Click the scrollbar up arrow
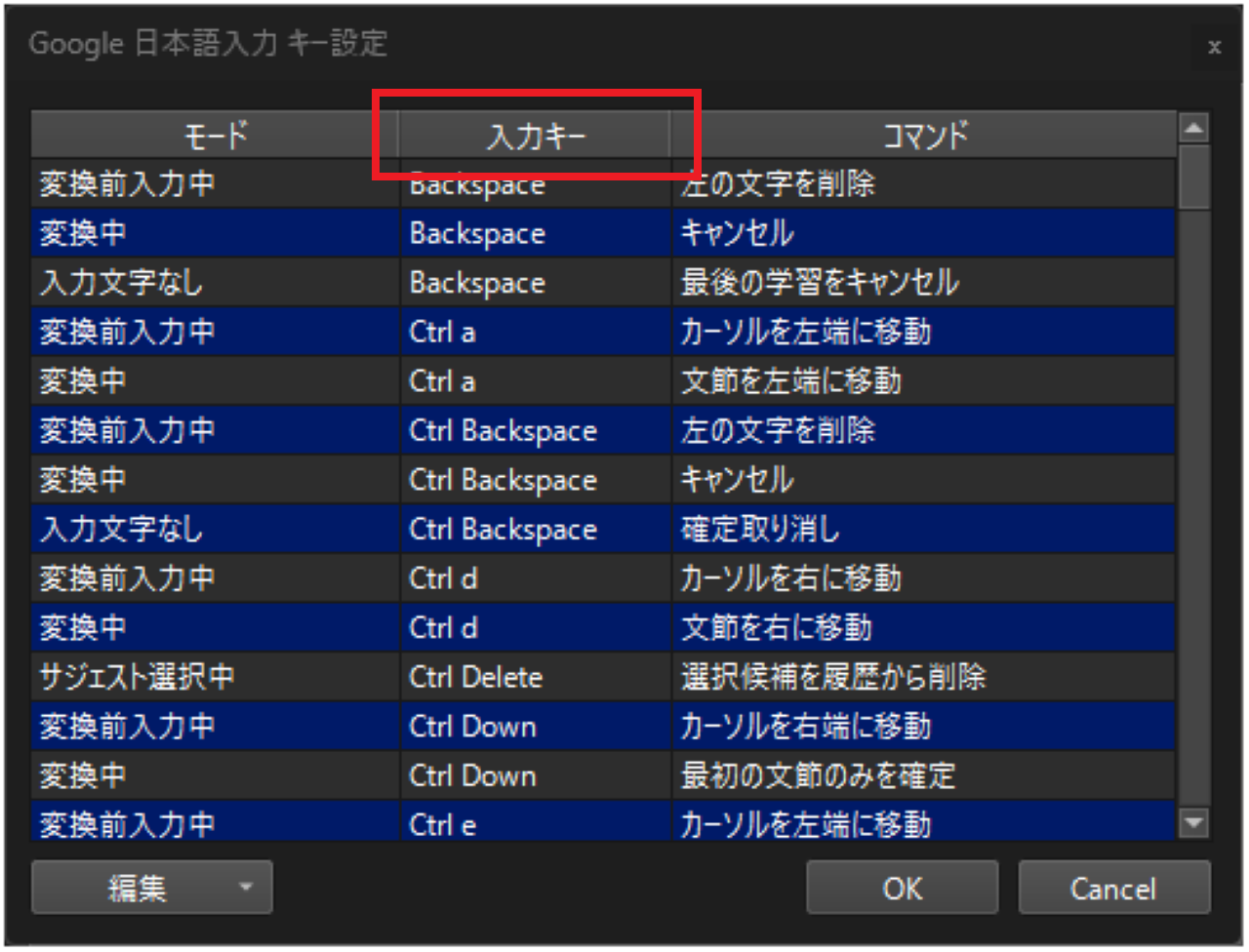The image size is (1249, 952). pos(1194,125)
